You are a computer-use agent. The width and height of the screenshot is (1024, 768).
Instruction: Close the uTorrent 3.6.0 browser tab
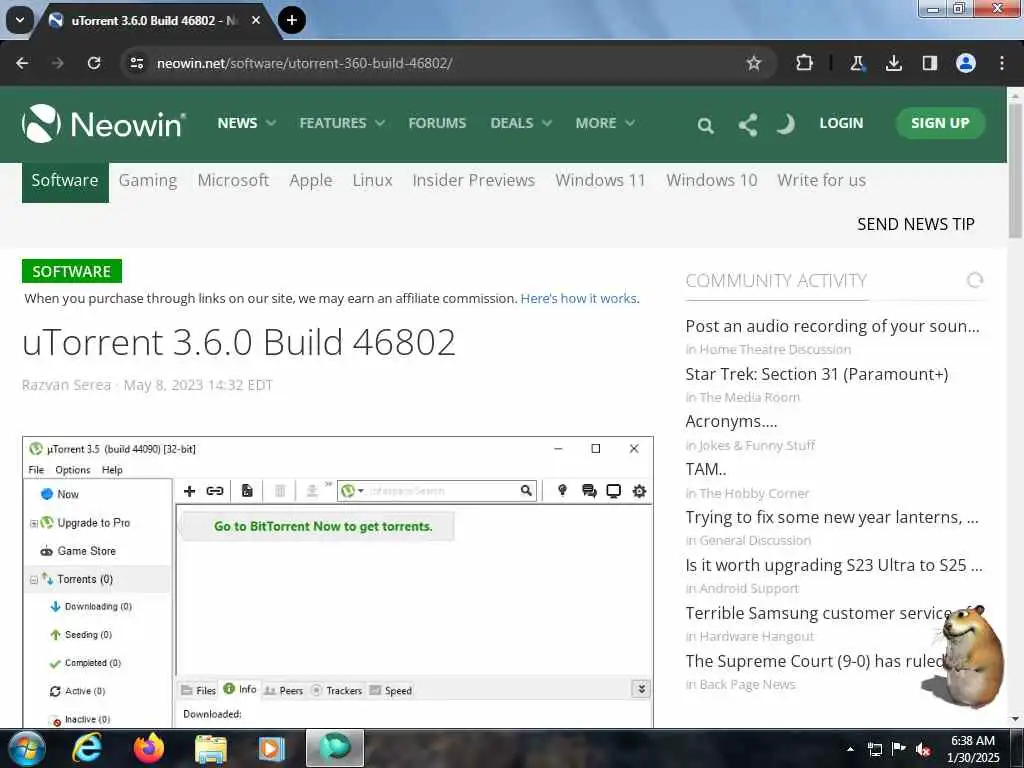click(x=256, y=20)
